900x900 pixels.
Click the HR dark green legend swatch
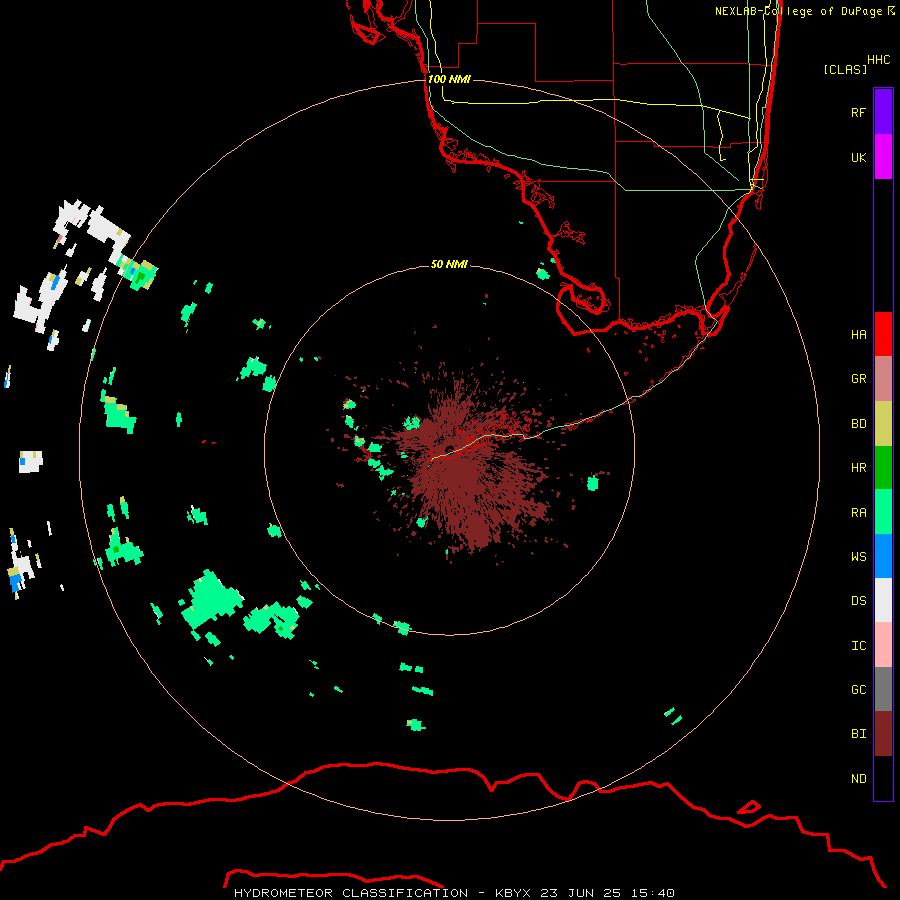[883, 468]
